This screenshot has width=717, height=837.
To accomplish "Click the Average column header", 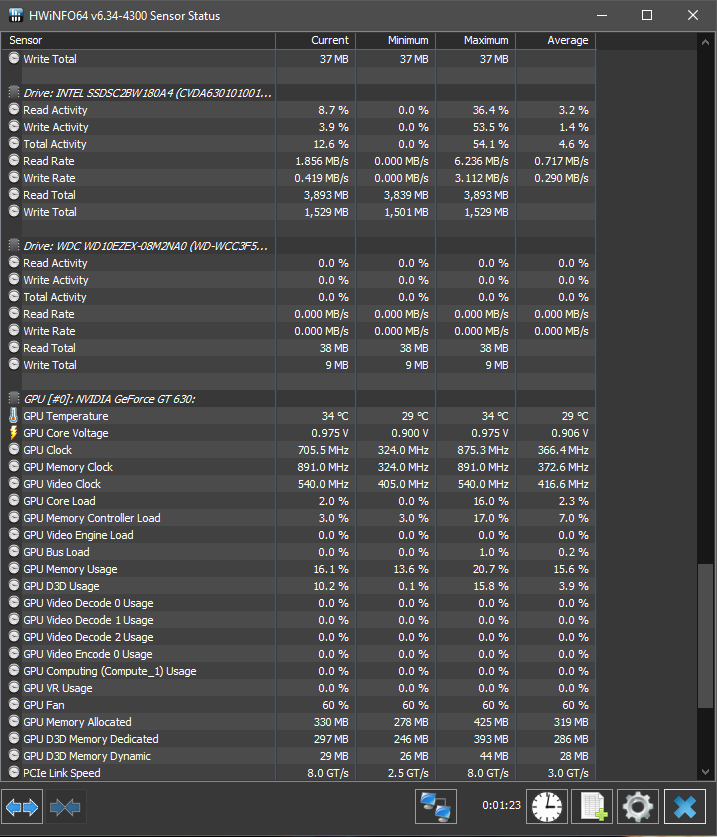I will pos(556,40).
